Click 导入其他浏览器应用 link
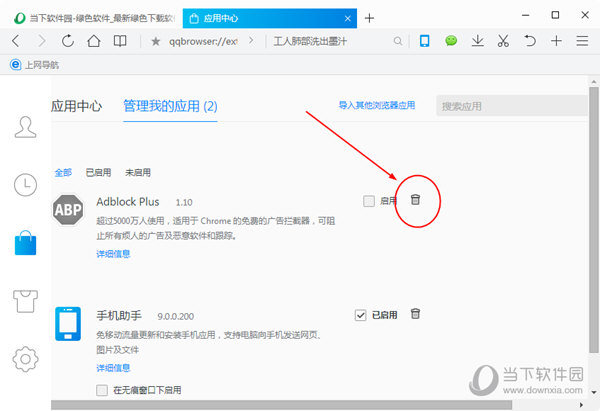Viewport: 600px width, 411px height. click(376, 105)
